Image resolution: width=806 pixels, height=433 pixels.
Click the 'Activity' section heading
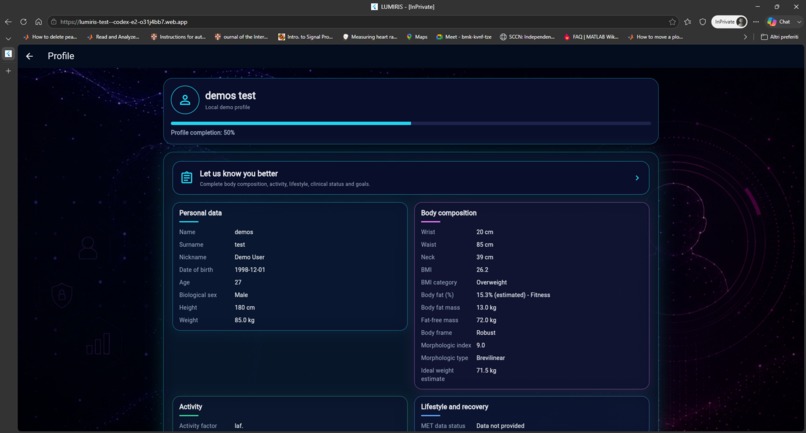coord(190,407)
